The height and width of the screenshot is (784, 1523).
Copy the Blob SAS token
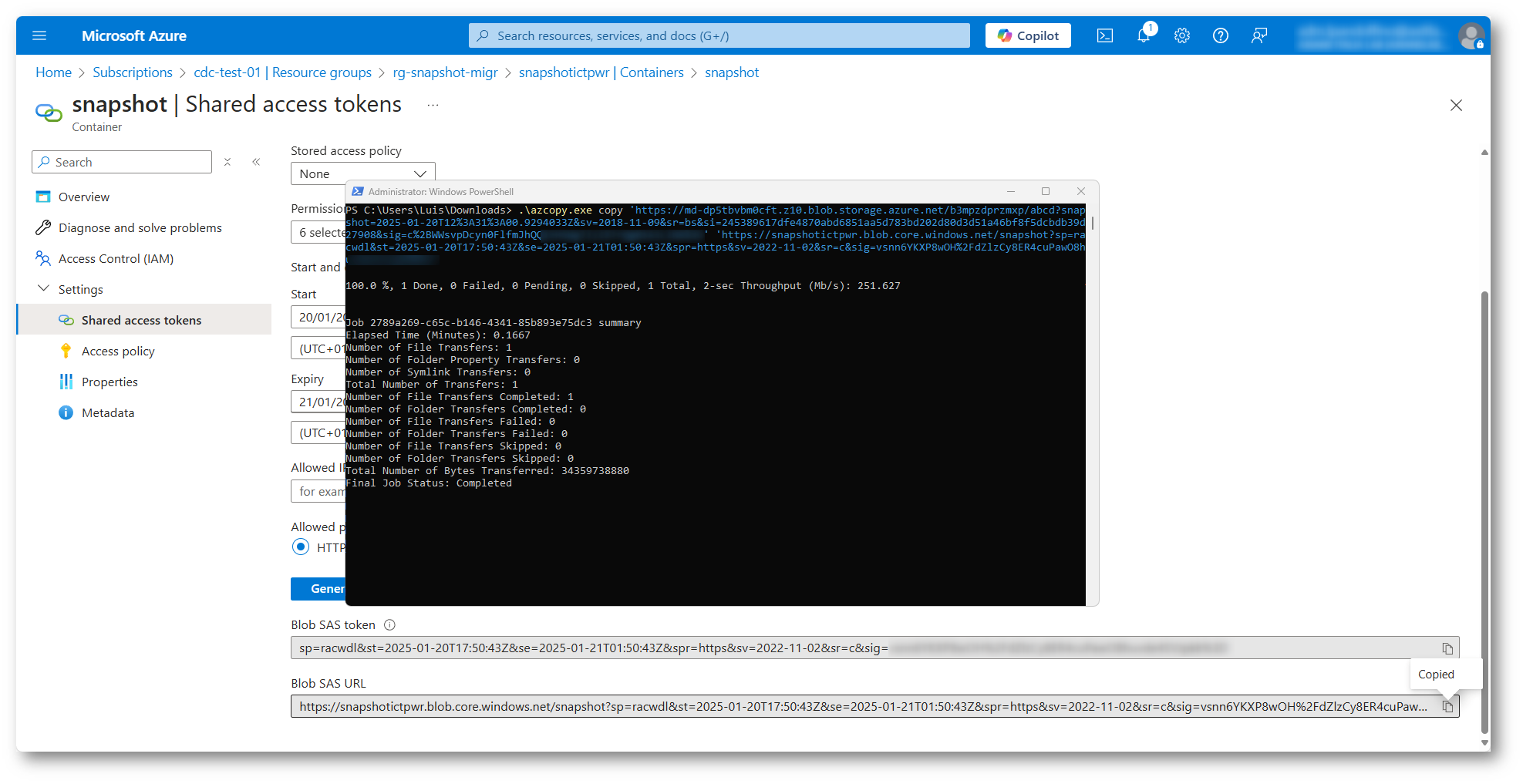[x=1447, y=648]
